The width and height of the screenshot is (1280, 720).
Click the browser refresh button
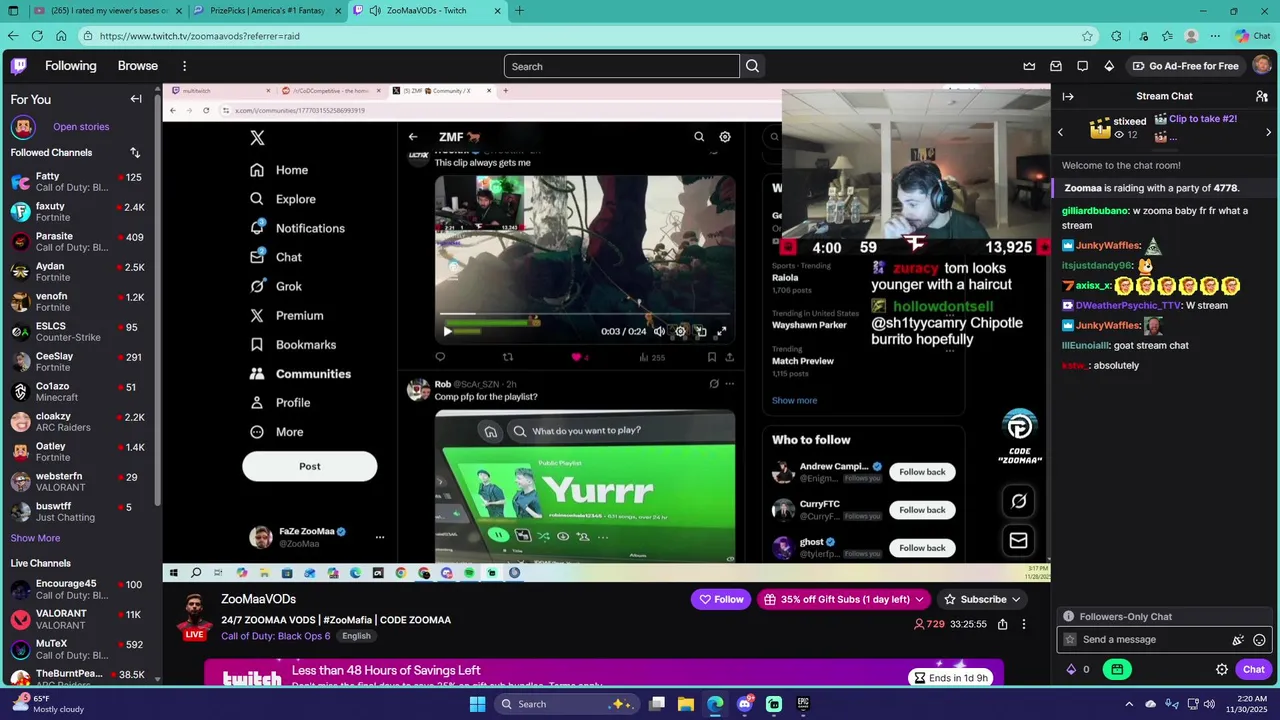point(37,36)
